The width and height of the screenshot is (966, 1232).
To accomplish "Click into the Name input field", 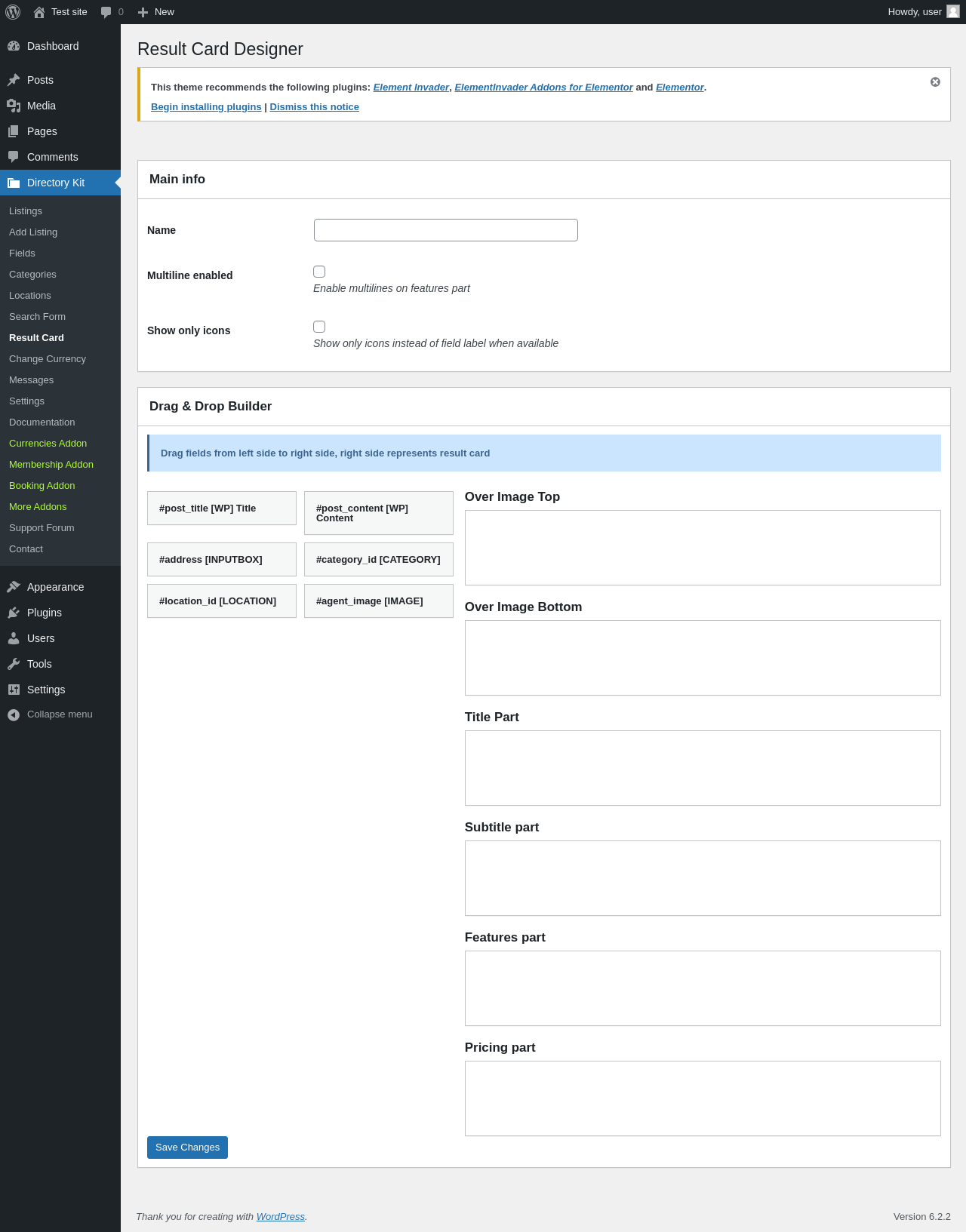I will point(446,230).
